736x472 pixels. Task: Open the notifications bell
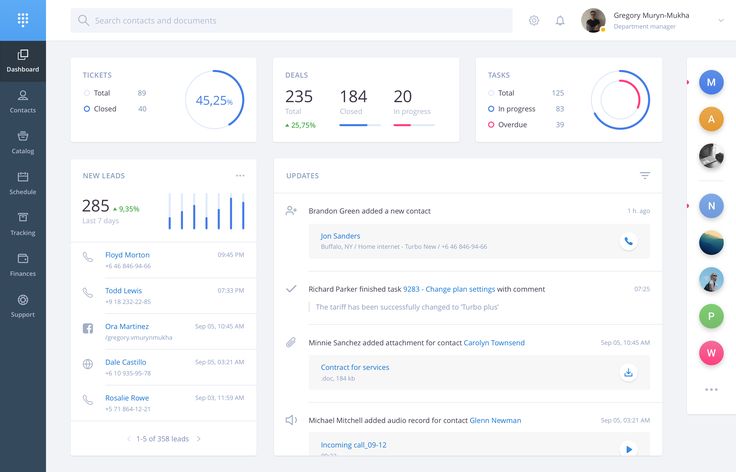(560, 20)
